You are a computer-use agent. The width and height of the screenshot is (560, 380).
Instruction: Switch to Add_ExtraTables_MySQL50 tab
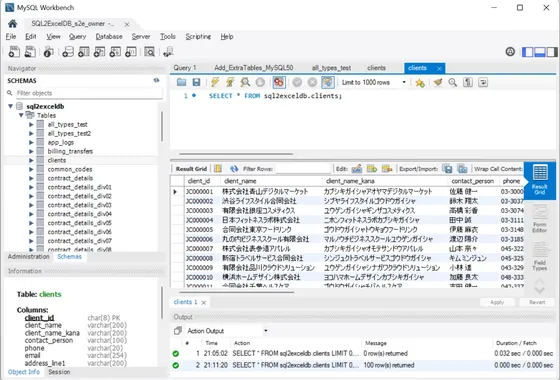tap(254, 68)
